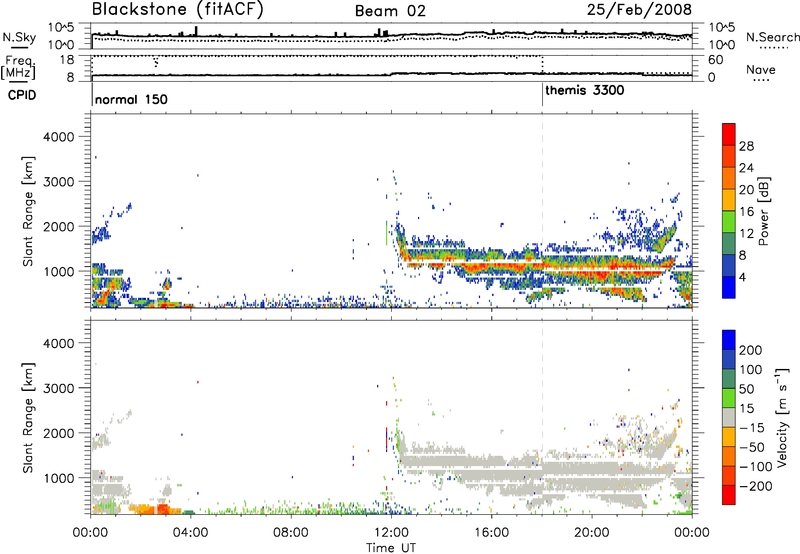Screen dimensions: 800x554
Task: Click the '04:00' time axis label
Action: pyautogui.click(x=190, y=533)
